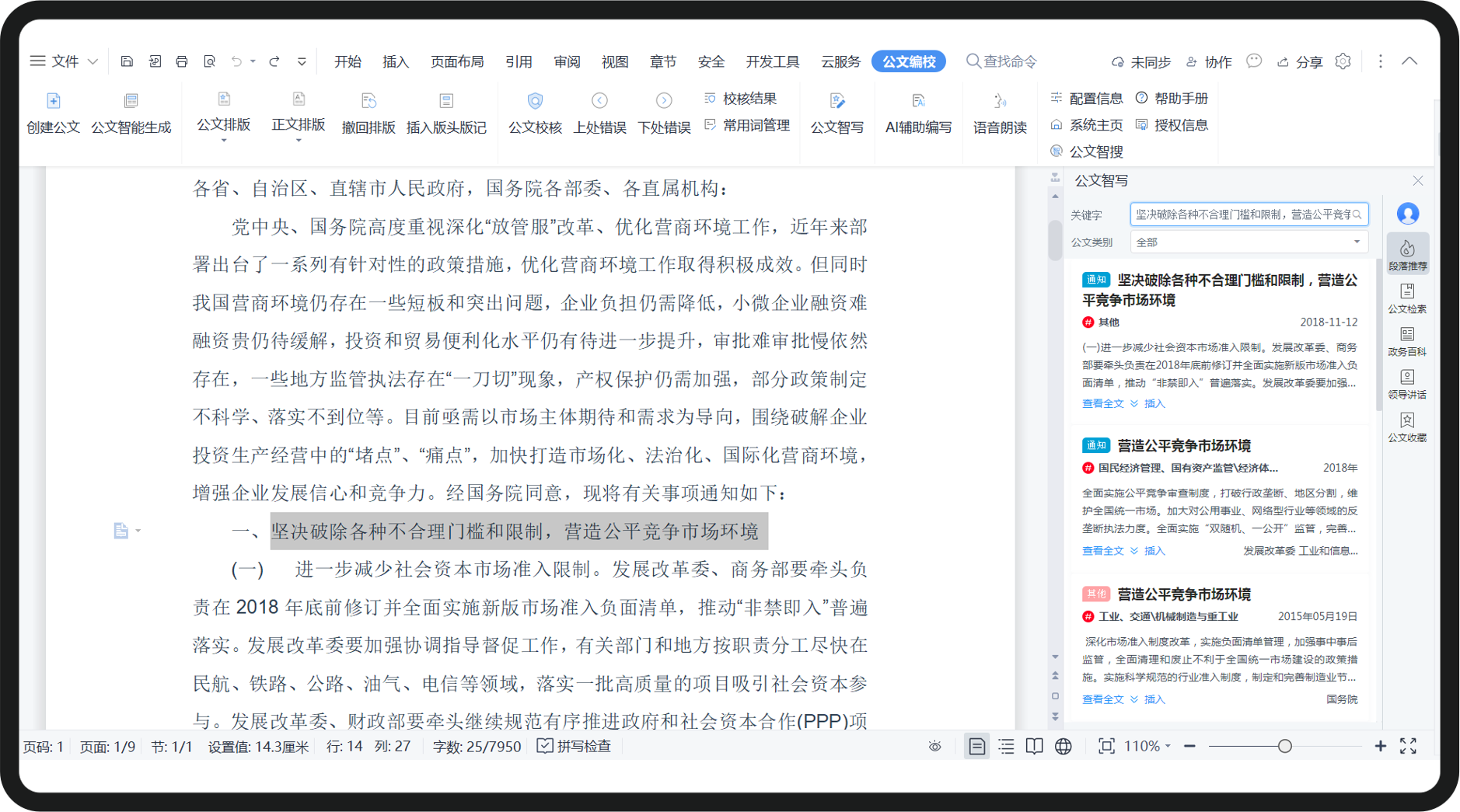The width and height of the screenshot is (1460, 812).
Task: Open 校核结果
Action: (740, 99)
